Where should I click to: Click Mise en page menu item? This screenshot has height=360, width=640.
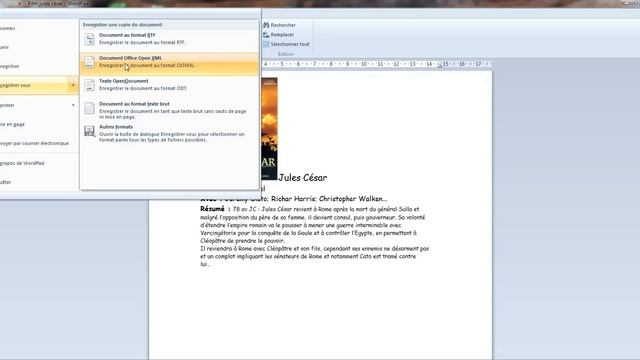(39, 124)
